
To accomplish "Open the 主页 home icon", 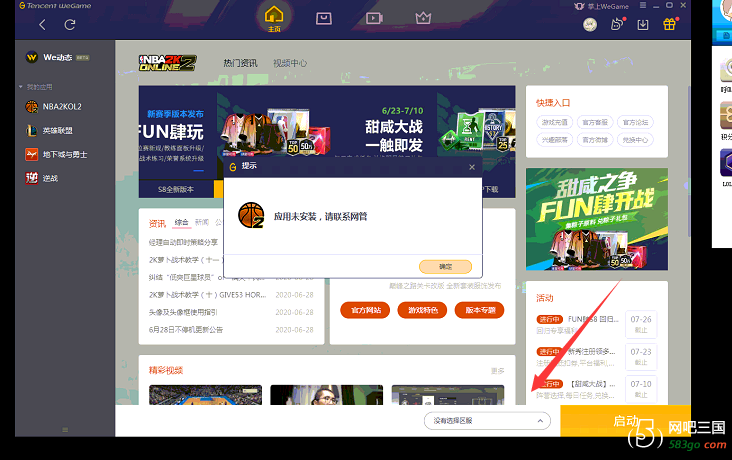I will click(x=274, y=19).
